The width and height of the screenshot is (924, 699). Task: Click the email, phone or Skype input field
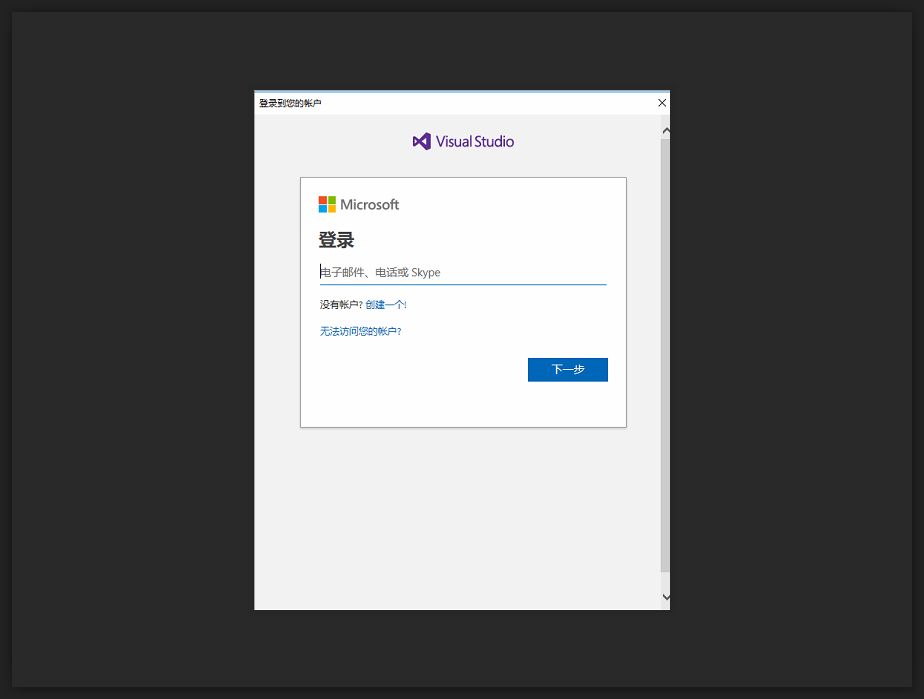[x=463, y=272]
